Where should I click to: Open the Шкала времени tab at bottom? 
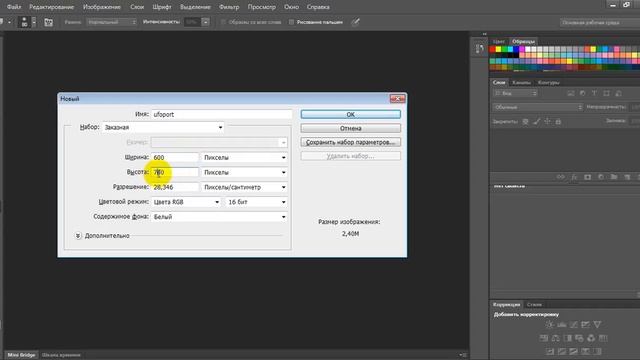pos(61,355)
